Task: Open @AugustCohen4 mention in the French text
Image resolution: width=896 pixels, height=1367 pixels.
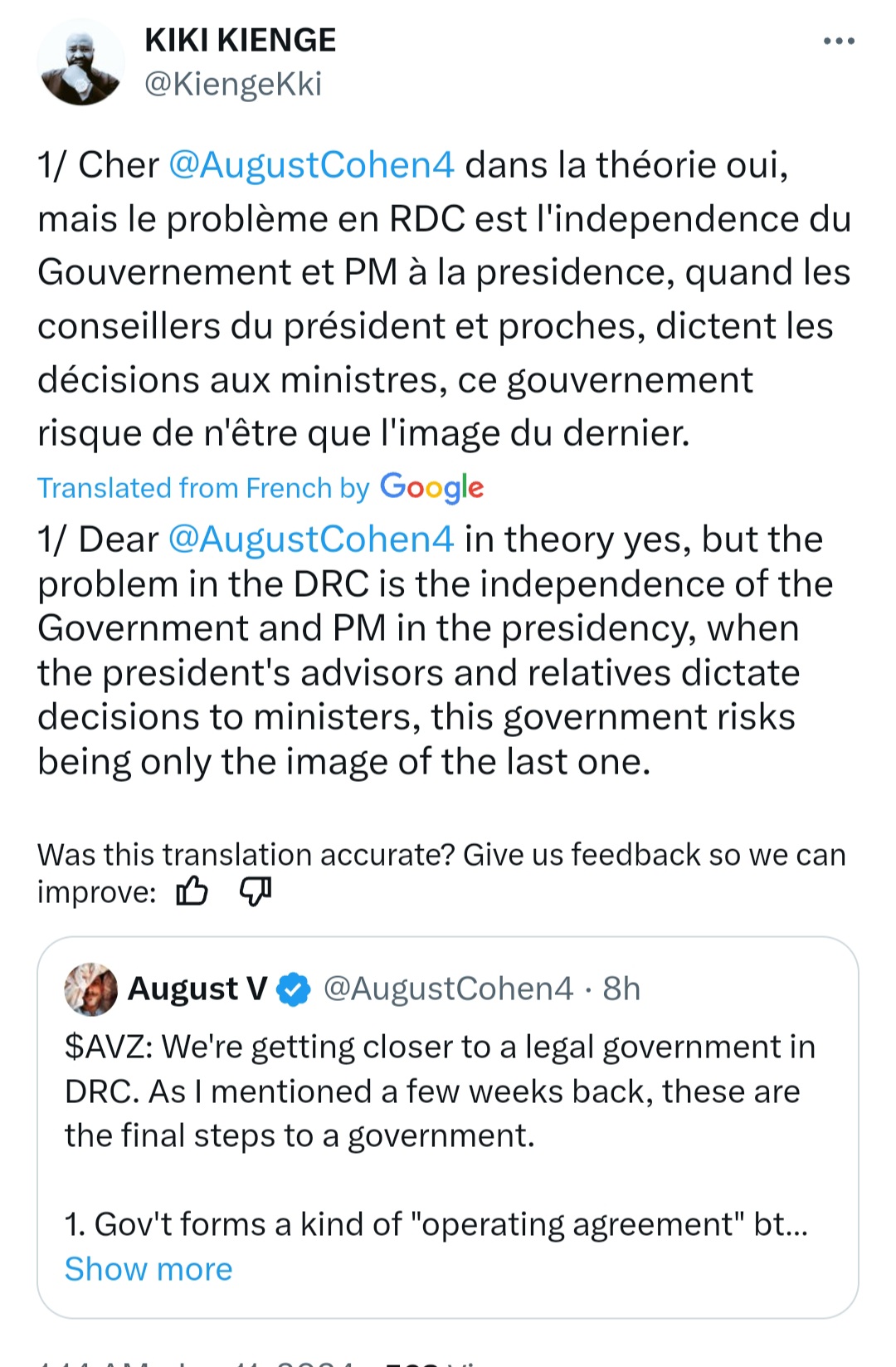Action: tap(311, 165)
